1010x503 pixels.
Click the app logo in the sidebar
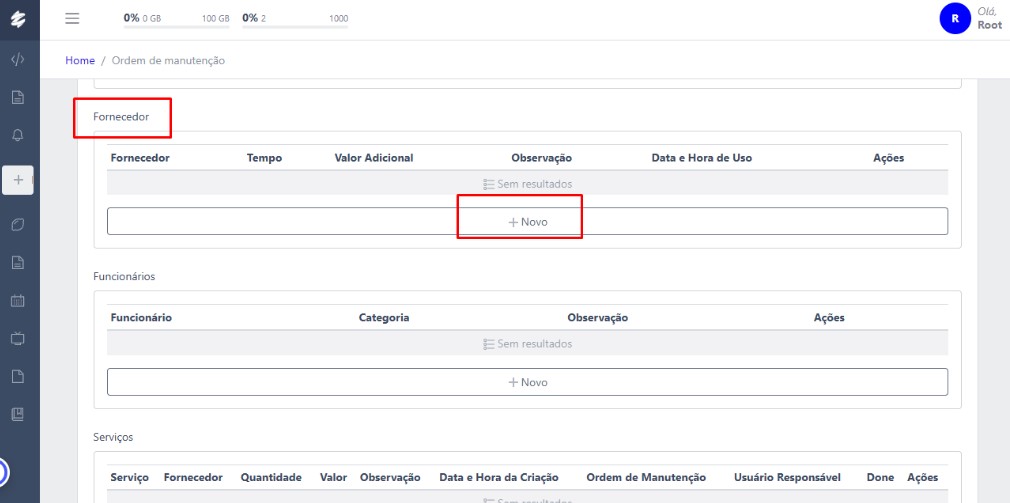tap(18, 19)
